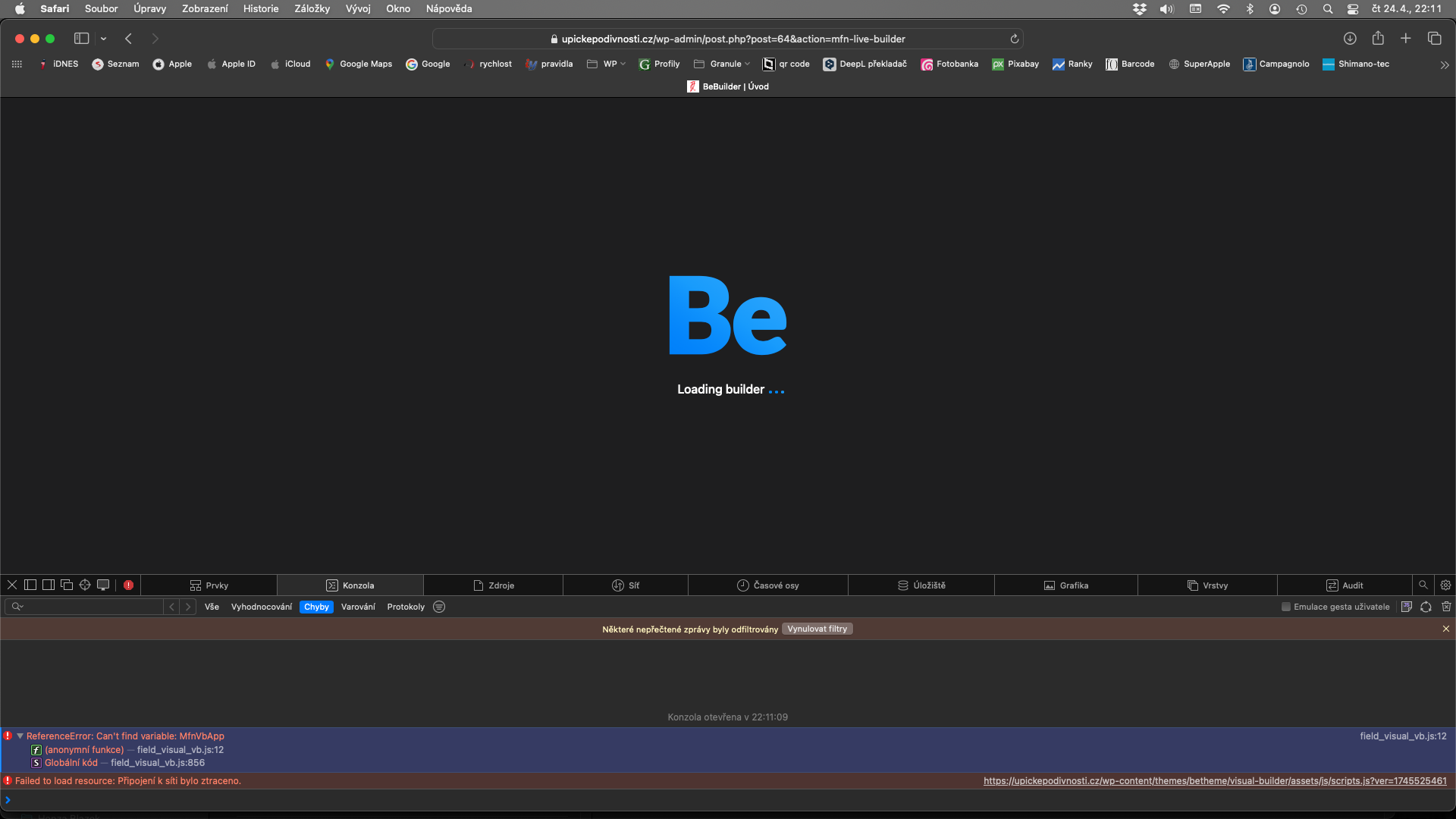The height and width of the screenshot is (819, 1456).
Task: Open the Časové osy tab
Action: [768, 585]
